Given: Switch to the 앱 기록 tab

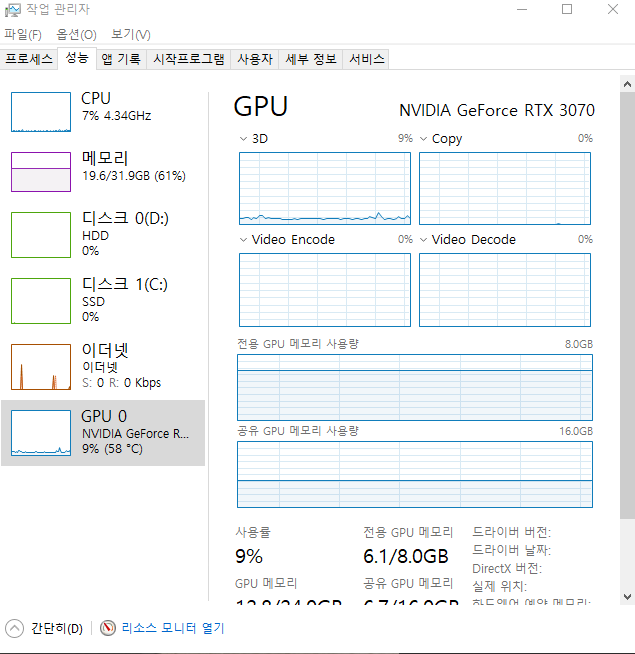Looking at the screenshot, I should tap(121, 59).
